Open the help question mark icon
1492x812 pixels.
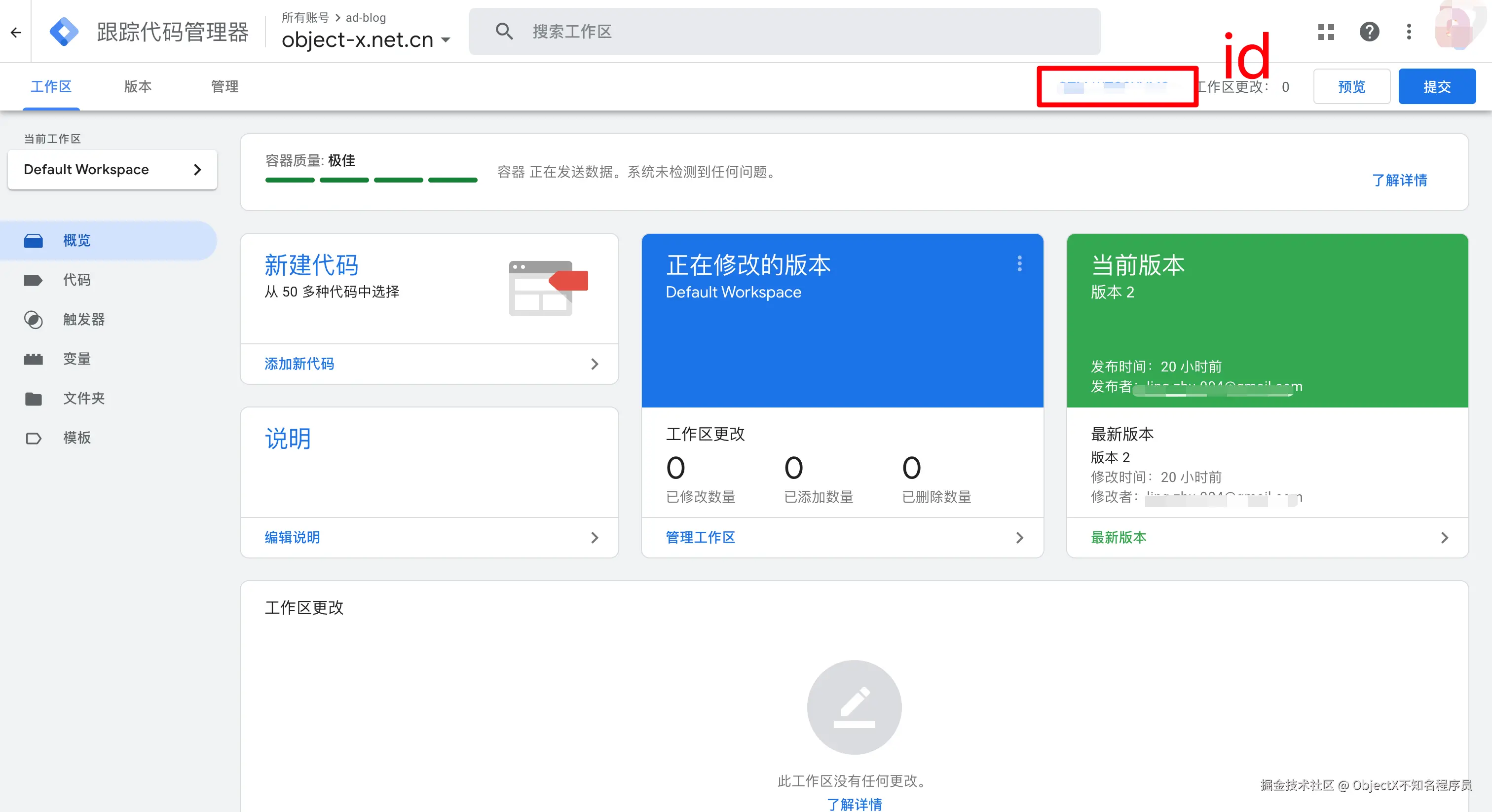click(x=1369, y=32)
